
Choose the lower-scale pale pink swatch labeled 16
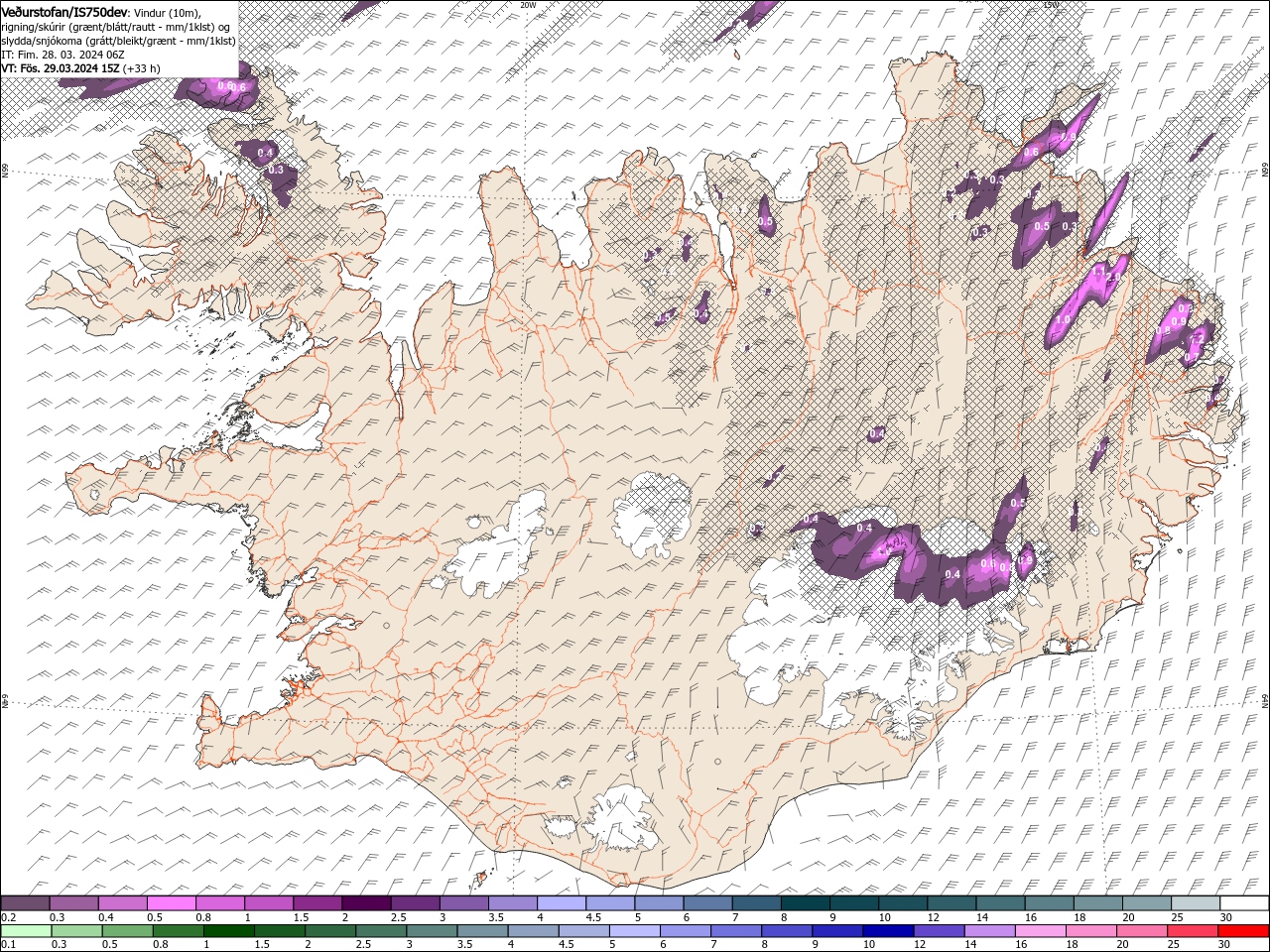(x=1040, y=931)
